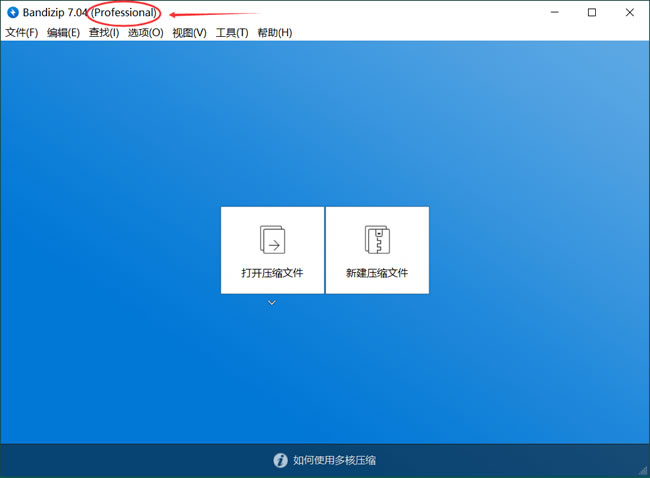Open the 查找(I) menu
This screenshot has width=650, height=478.
pos(104,33)
